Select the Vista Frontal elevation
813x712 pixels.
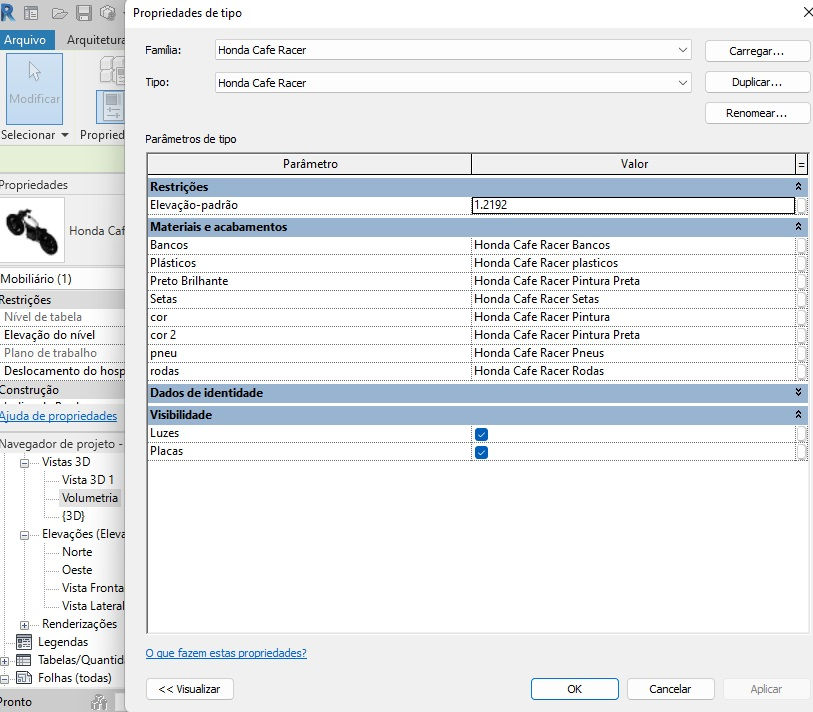pos(93,588)
